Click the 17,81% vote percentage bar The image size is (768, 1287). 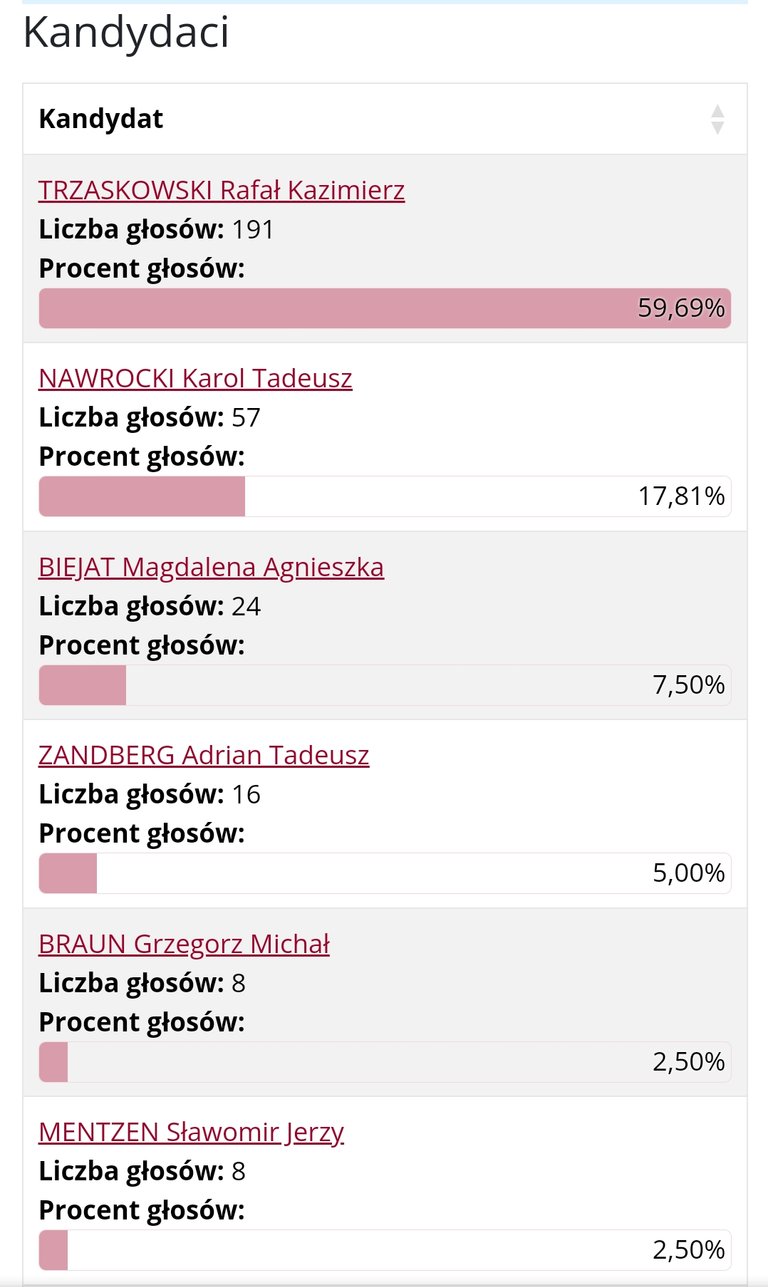point(385,496)
